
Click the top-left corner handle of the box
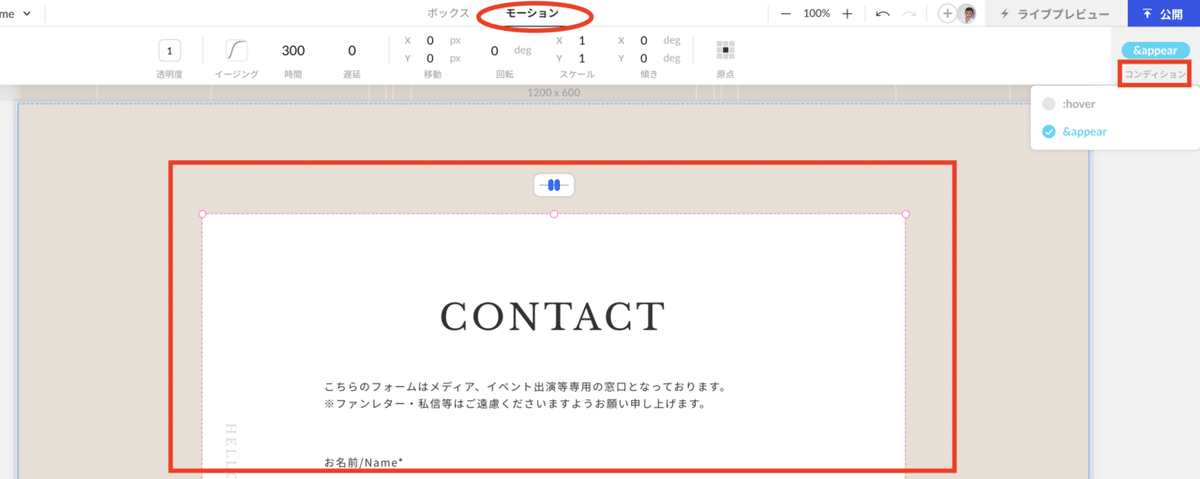pyautogui.click(x=202, y=214)
